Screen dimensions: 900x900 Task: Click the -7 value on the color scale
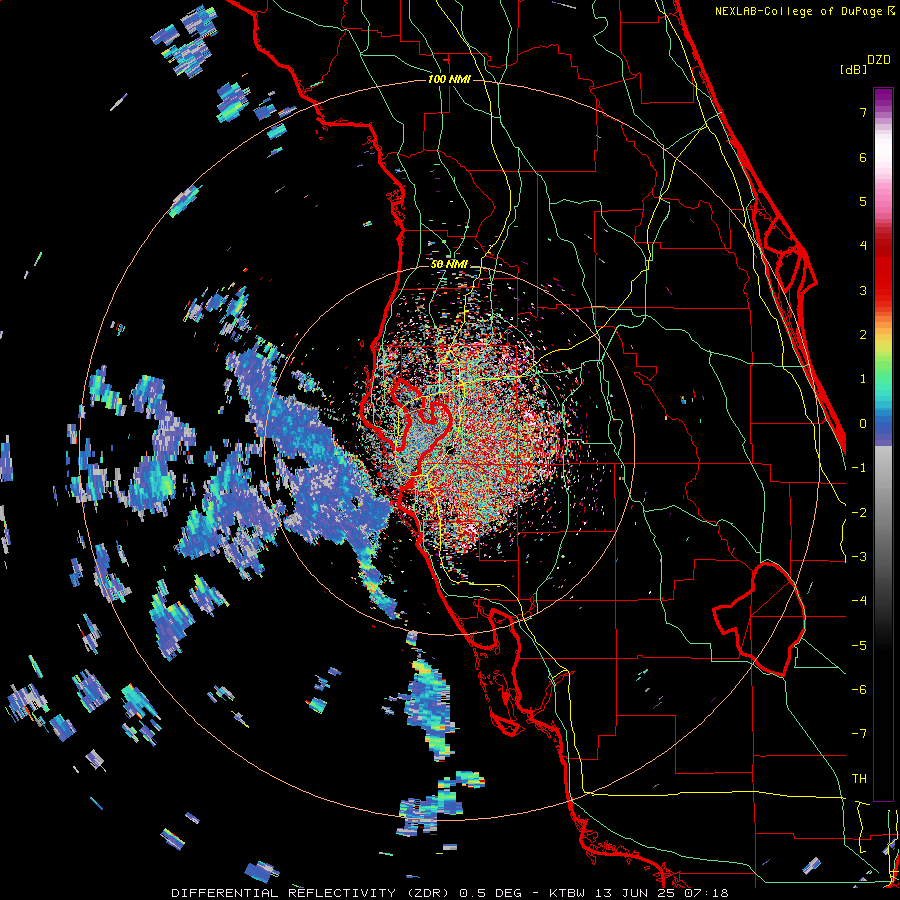[859, 734]
